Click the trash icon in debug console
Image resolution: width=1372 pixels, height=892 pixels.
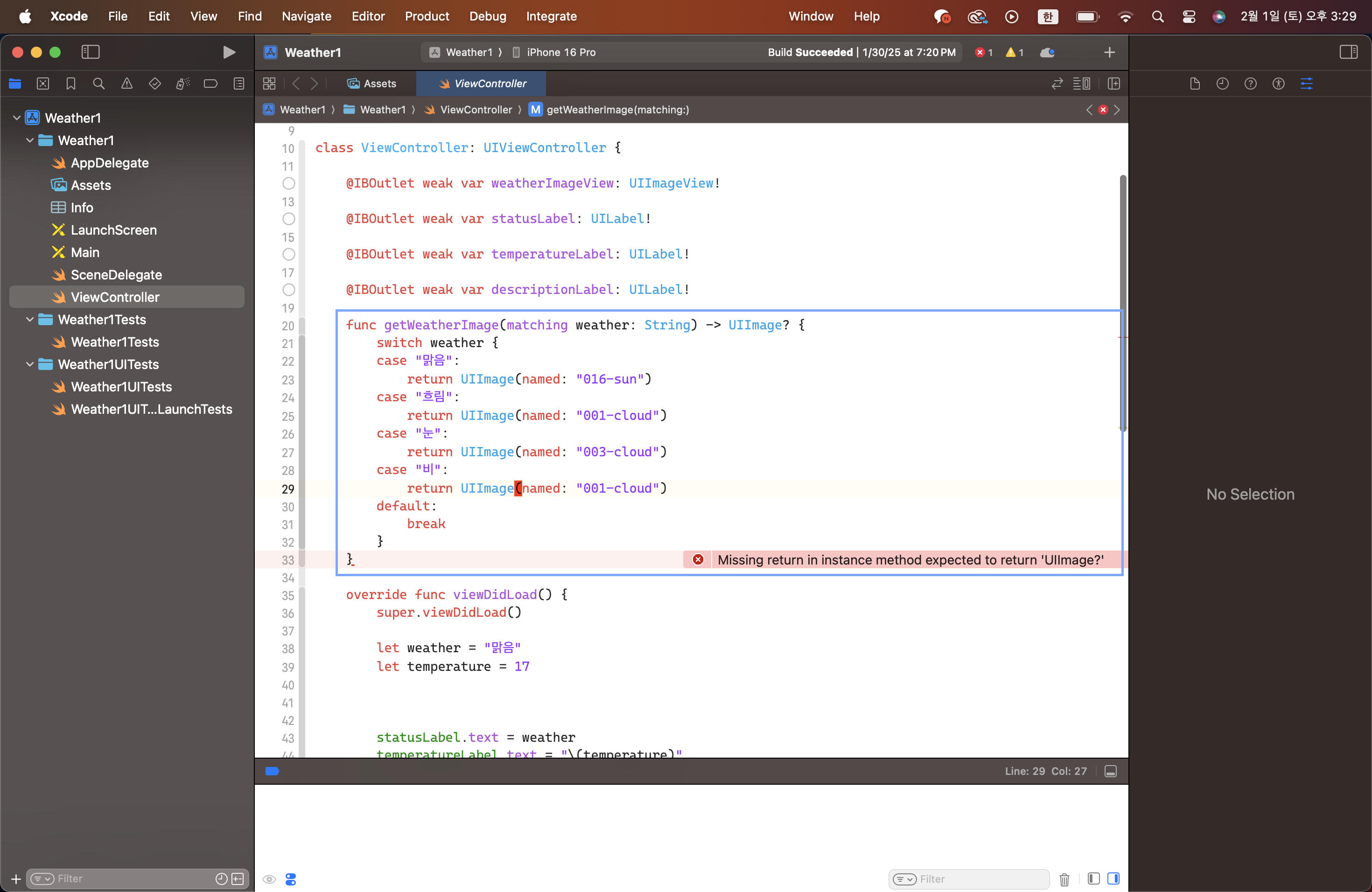coord(1064,879)
